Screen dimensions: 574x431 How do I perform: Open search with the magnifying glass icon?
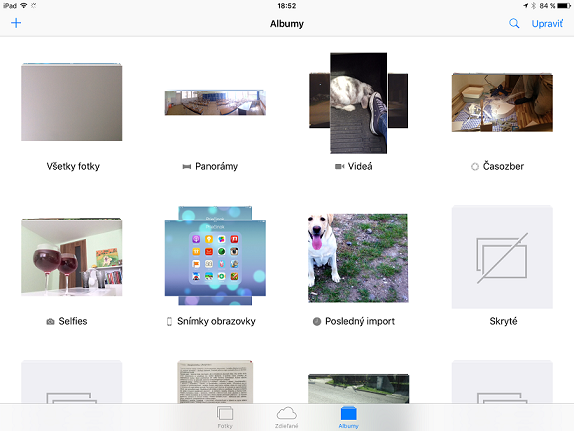click(514, 23)
